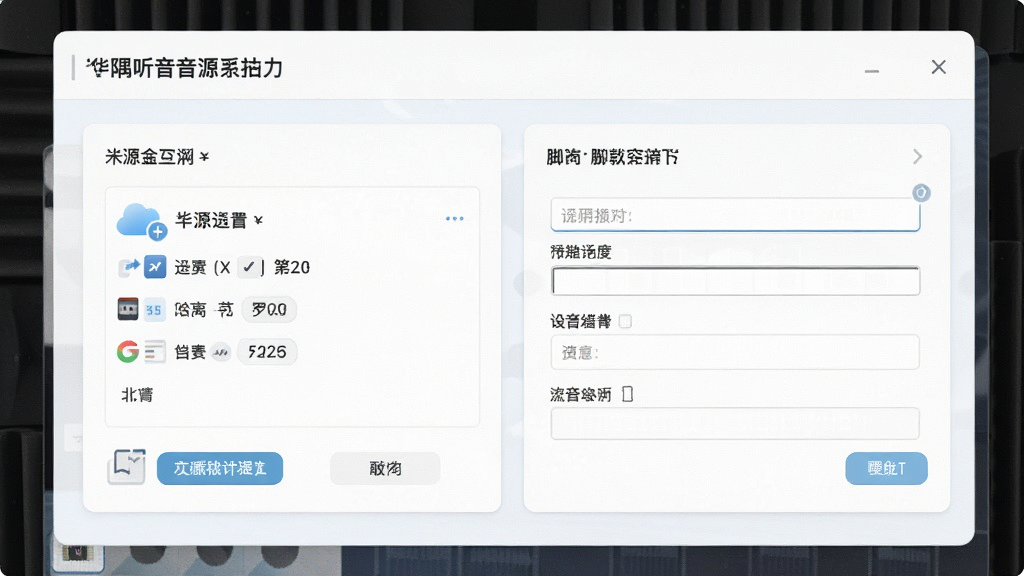Click the input field below the "设音" checkbox
Image resolution: width=1024 pixels, height=576 pixels.
tap(735, 353)
